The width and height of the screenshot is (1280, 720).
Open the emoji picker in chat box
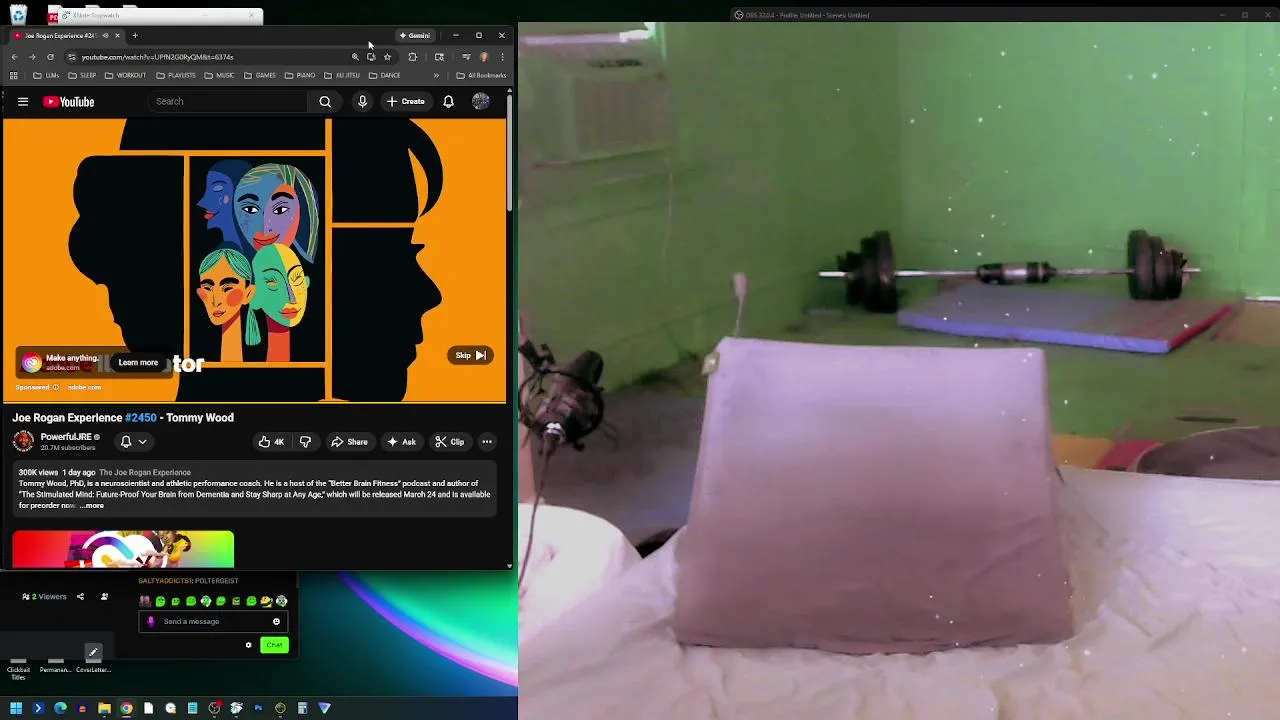click(x=276, y=621)
